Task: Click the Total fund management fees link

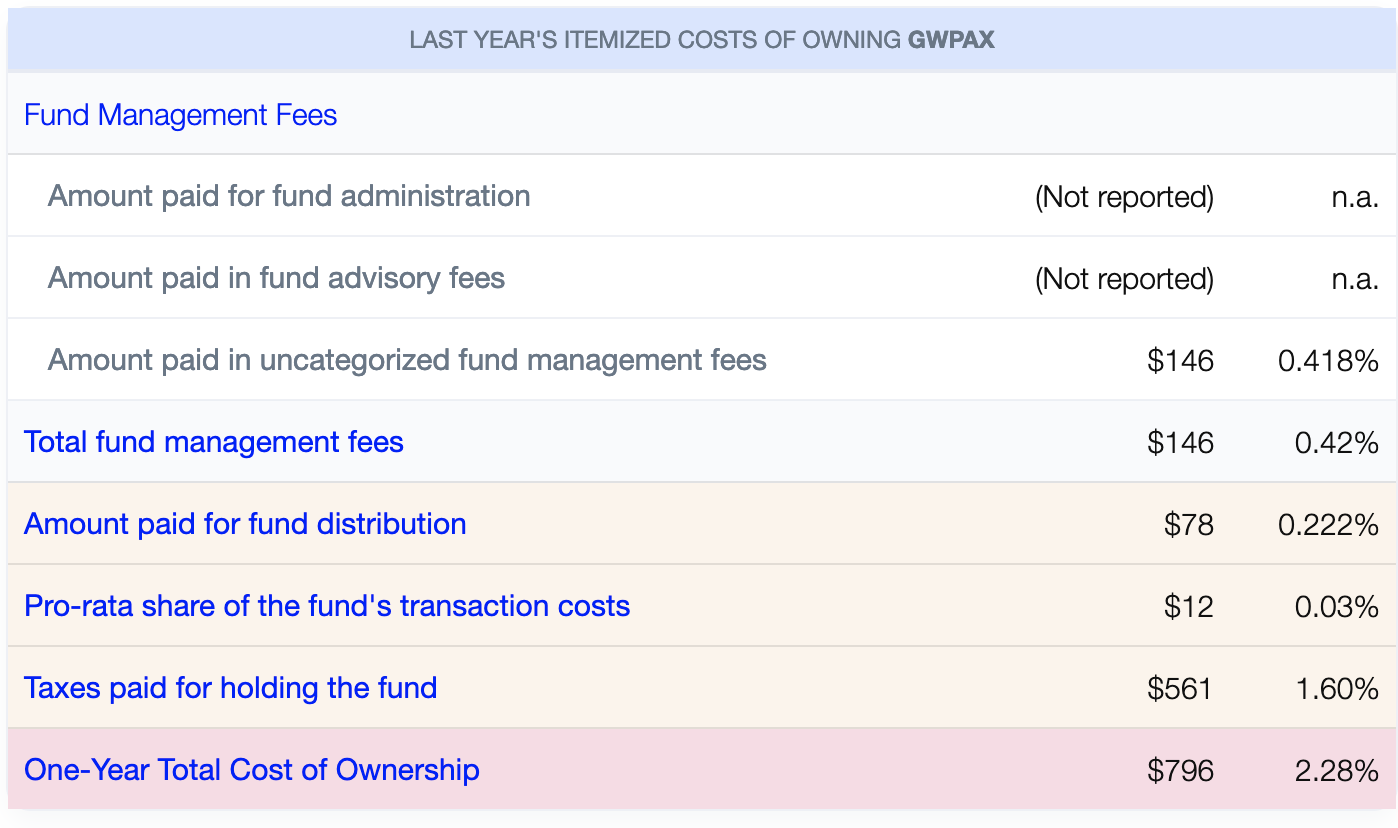Action: (x=214, y=442)
